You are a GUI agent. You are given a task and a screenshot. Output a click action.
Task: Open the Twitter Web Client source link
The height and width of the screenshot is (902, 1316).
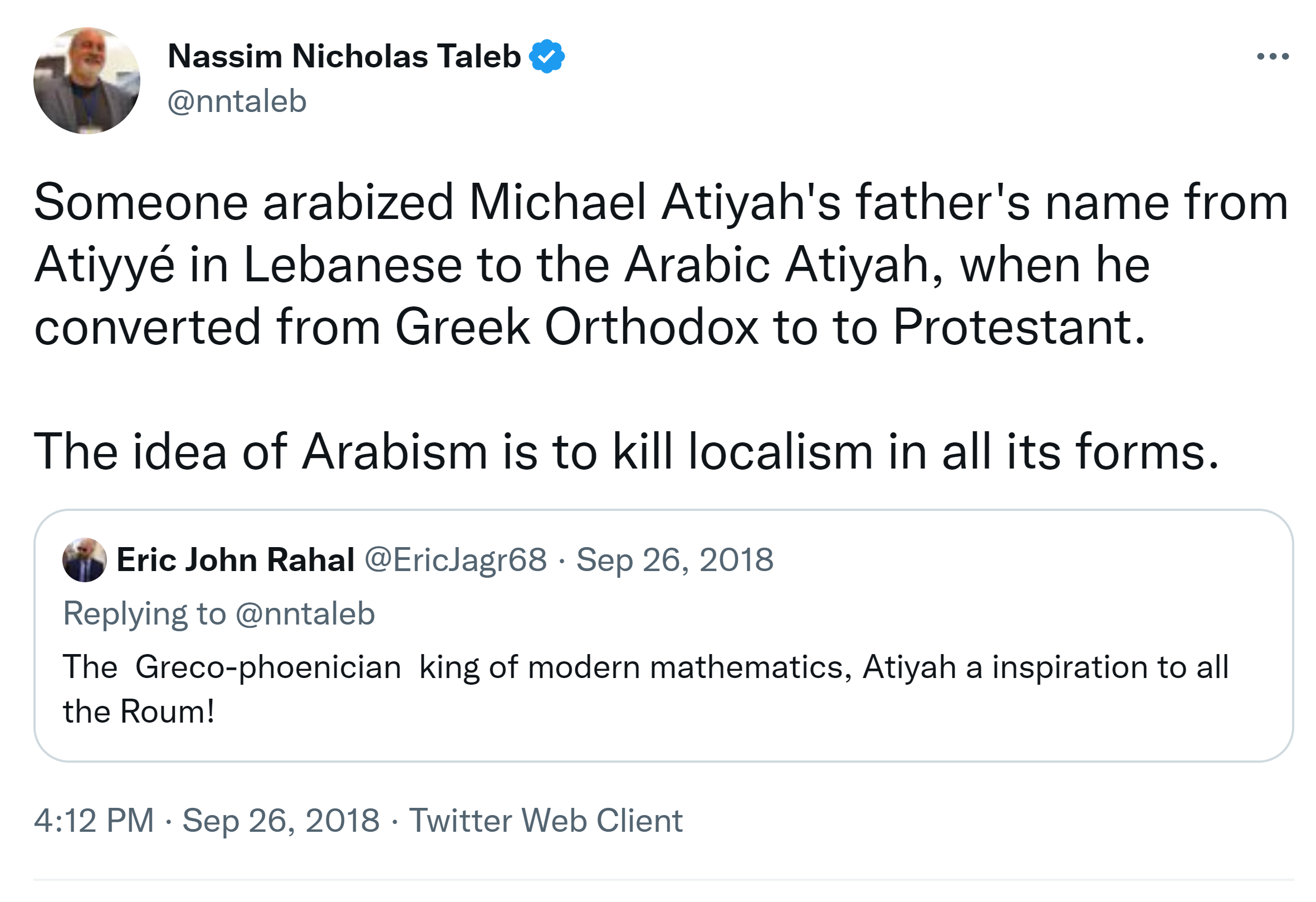pyautogui.click(x=546, y=820)
